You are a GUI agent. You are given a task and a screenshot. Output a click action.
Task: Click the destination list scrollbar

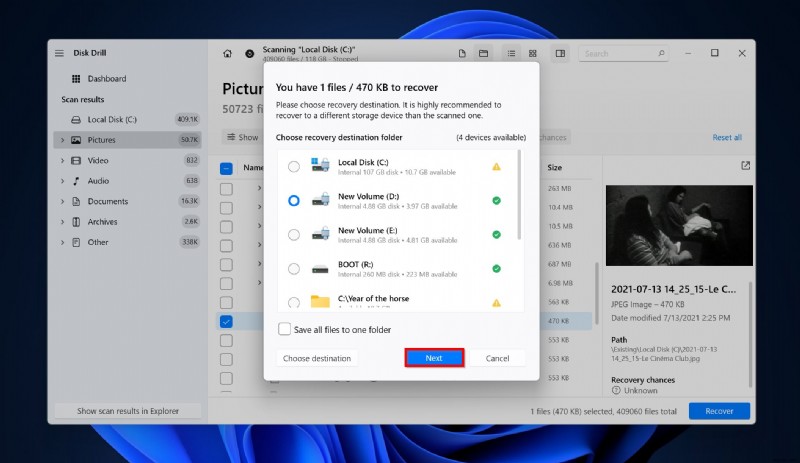click(x=519, y=195)
